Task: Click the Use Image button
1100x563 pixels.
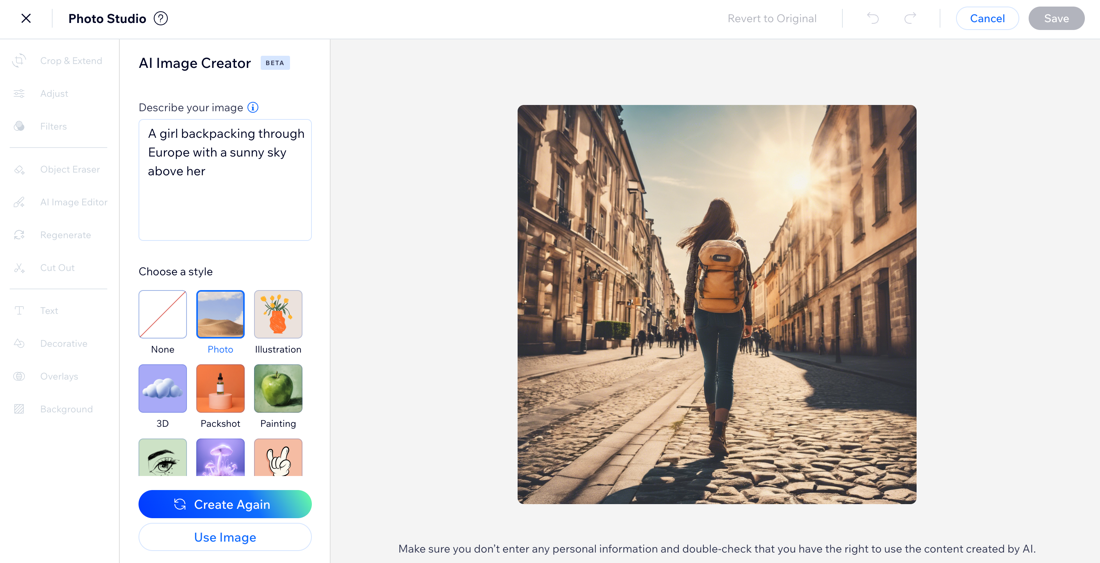Action: (225, 537)
